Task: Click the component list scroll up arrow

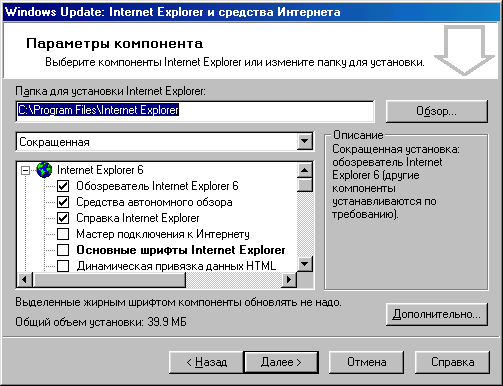Action: [x=305, y=171]
